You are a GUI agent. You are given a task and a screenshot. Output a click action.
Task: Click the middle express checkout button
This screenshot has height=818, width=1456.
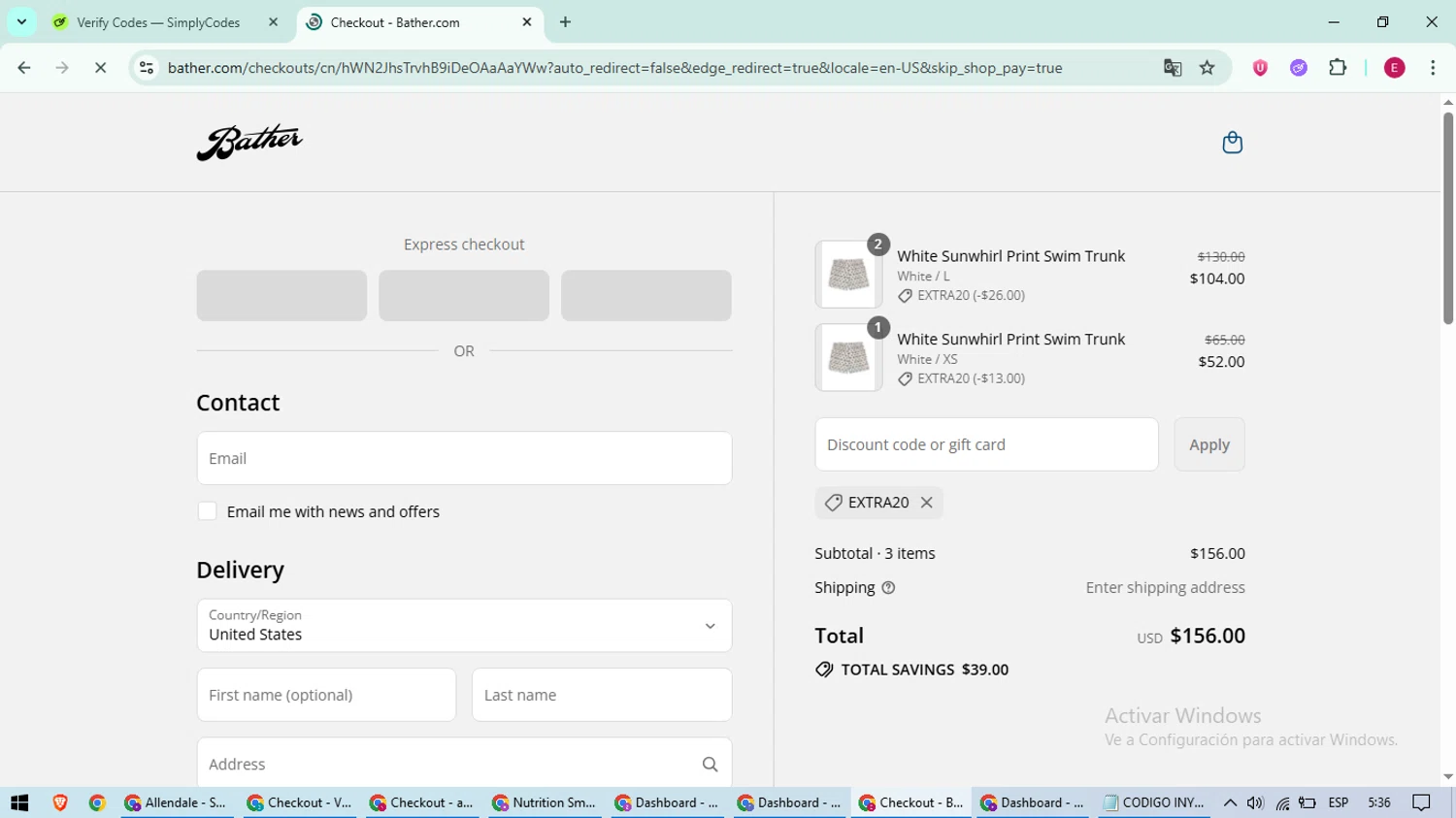pyautogui.click(x=464, y=296)
